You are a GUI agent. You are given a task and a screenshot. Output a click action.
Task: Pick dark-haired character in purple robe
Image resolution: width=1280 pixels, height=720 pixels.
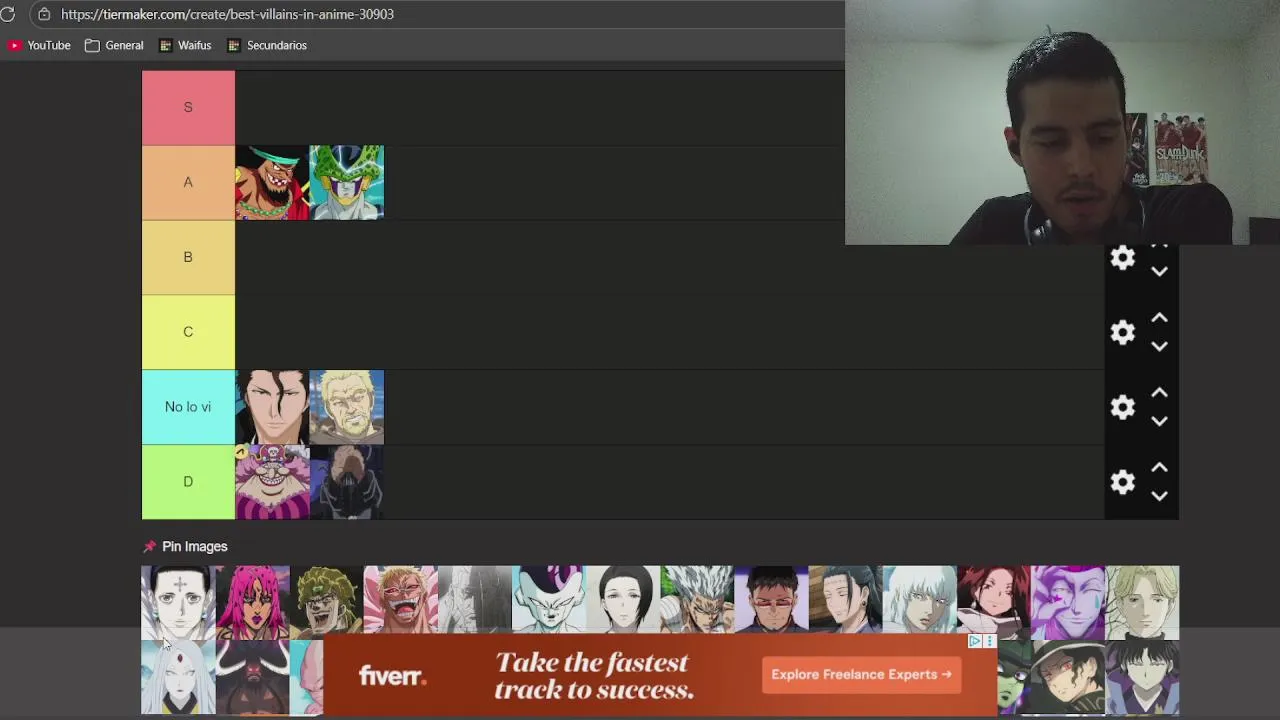(1142, 678)
